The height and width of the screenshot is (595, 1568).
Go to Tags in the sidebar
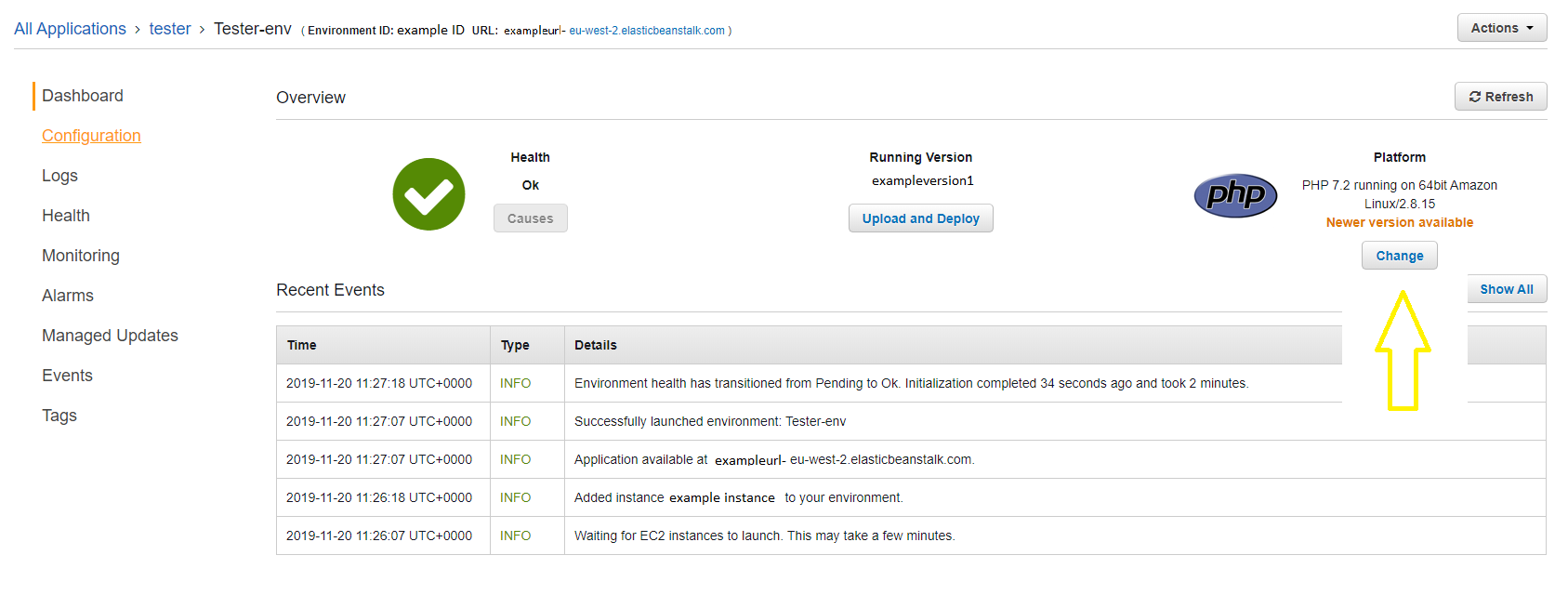[x=59, y=416]
